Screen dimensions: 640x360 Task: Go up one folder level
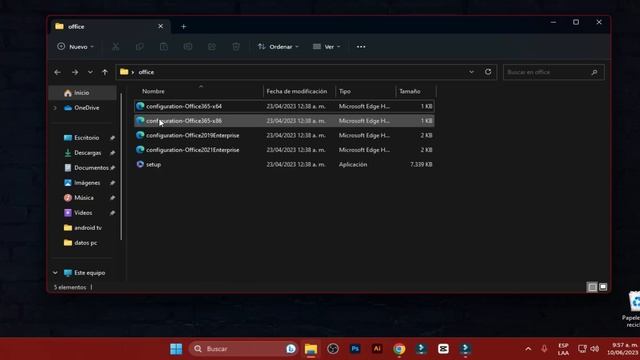click(105, 72)
